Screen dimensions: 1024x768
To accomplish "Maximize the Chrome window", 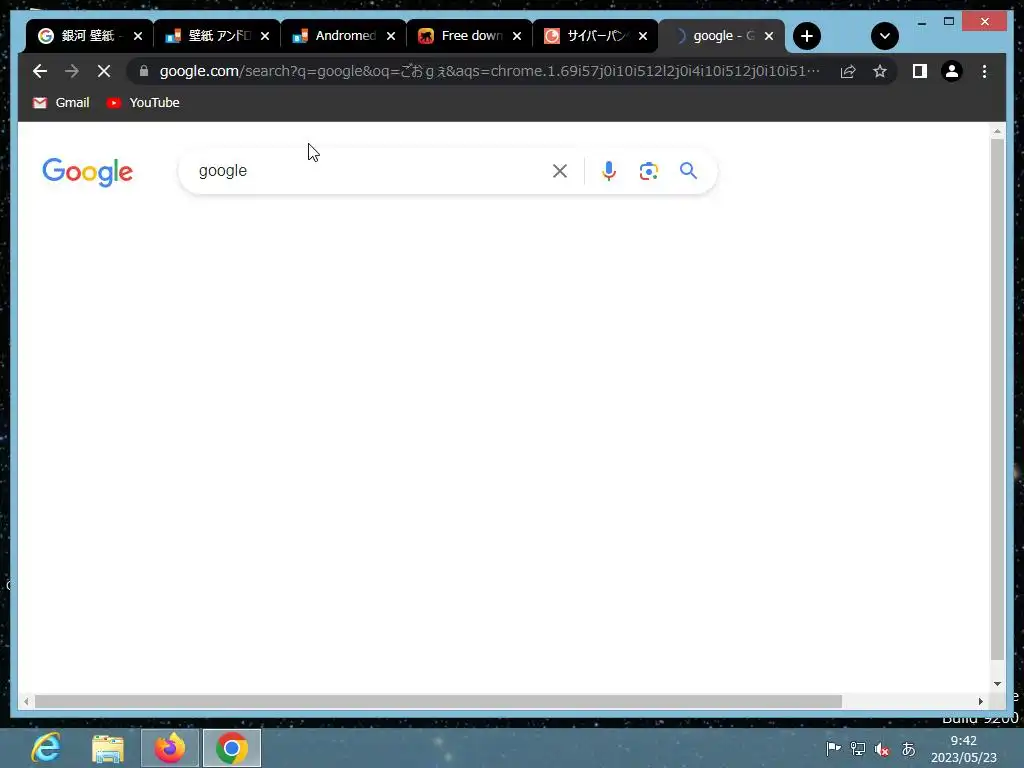I will [x=949, y=22].
